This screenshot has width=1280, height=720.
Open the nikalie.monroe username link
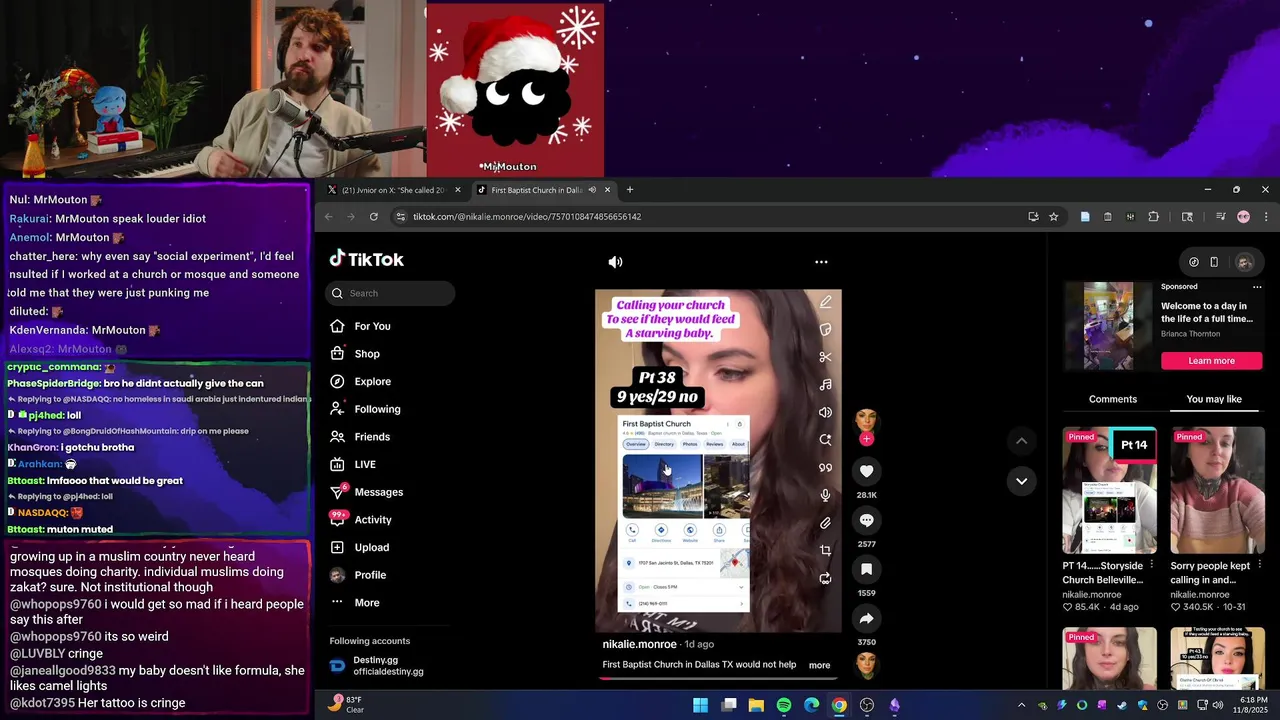pos(639,645)
